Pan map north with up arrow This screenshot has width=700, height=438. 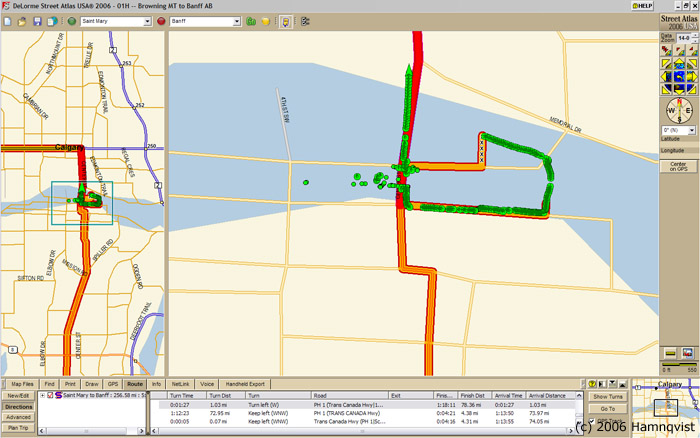(679, 64)
